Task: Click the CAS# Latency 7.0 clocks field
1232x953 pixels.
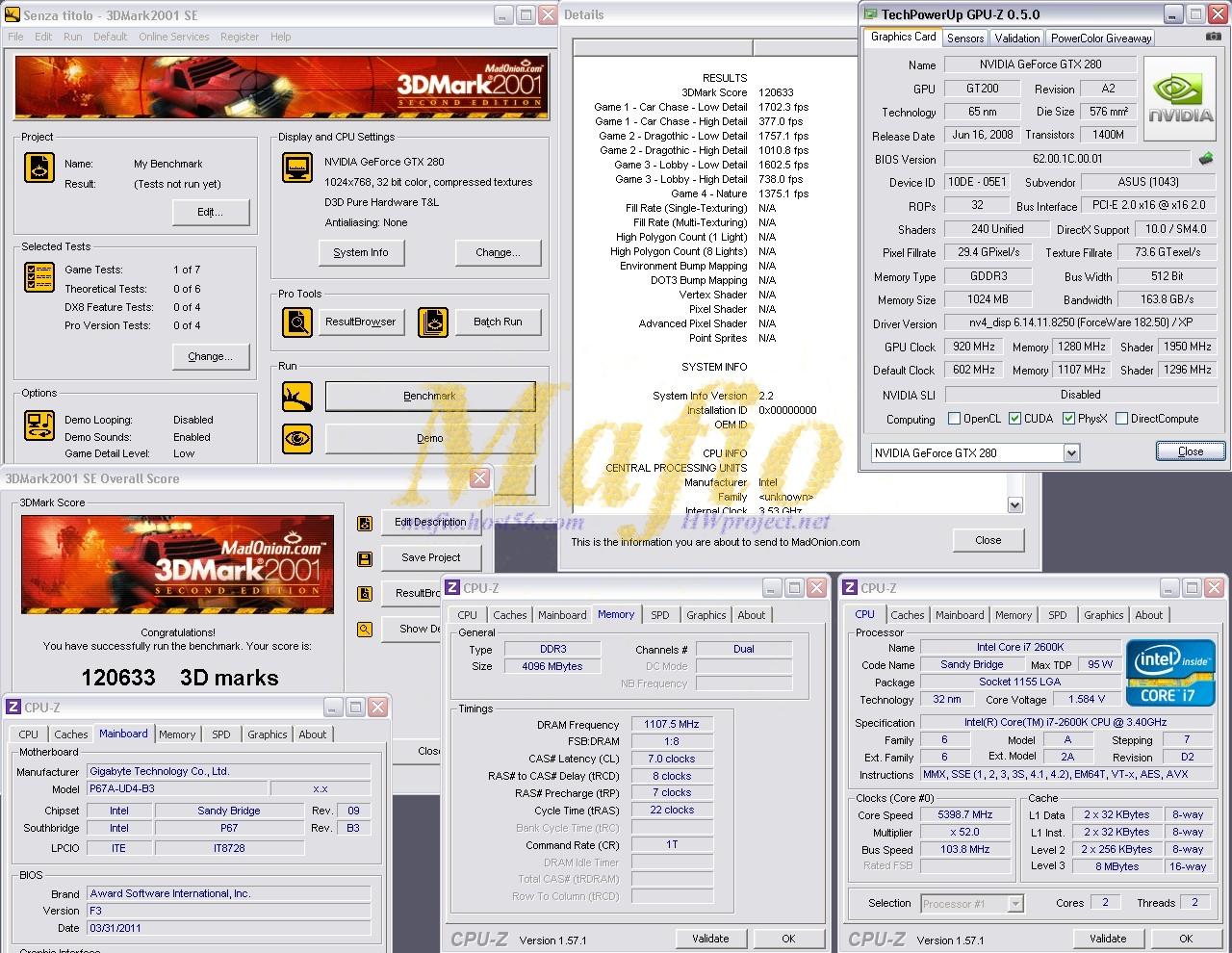Action: click(x=672, y=759)
